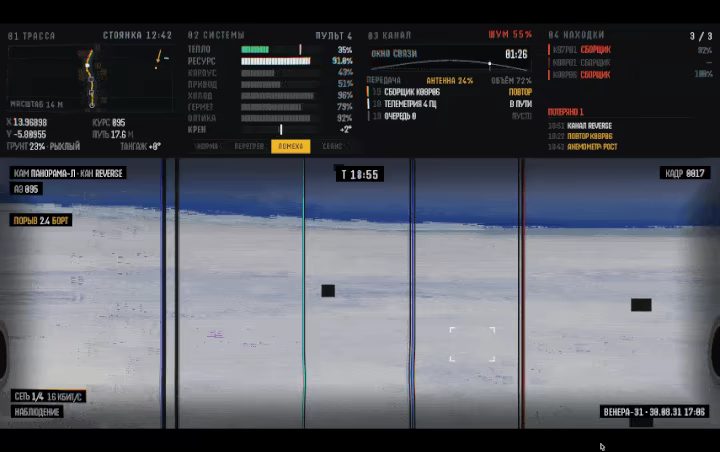Click the ОБЪЁМ 72% indicator
This screenshot has width=720, height=452.
tap(511, 80)
